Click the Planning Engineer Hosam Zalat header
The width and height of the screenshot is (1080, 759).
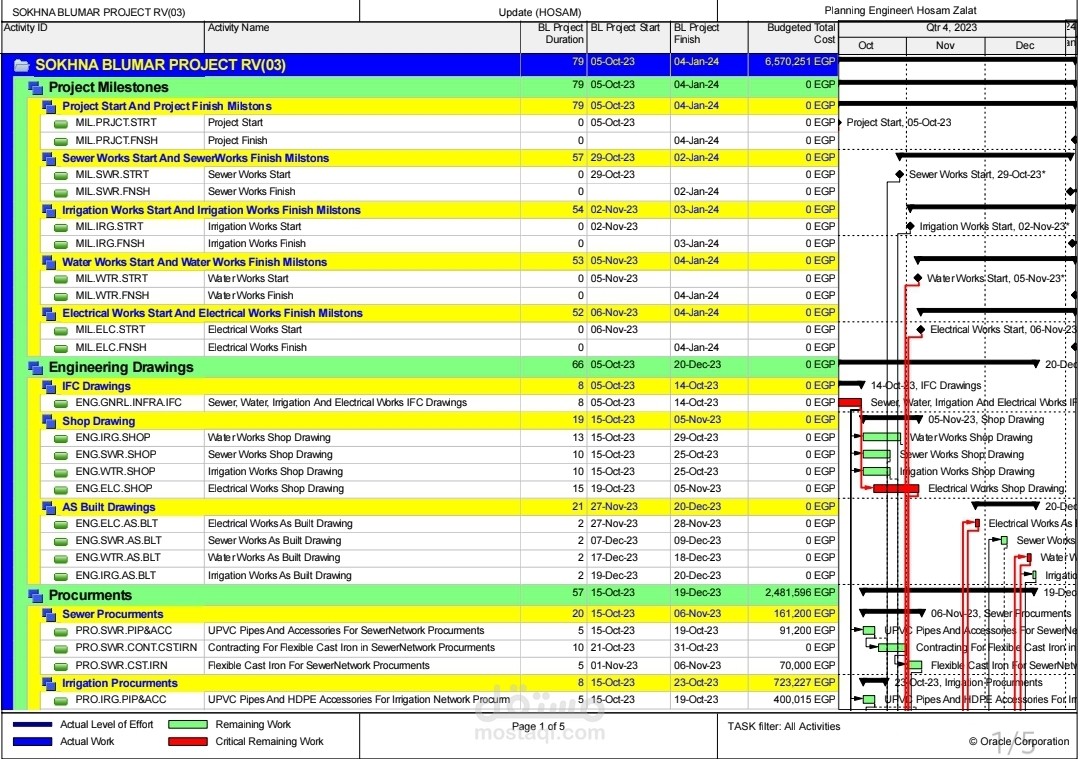(900, 10)
